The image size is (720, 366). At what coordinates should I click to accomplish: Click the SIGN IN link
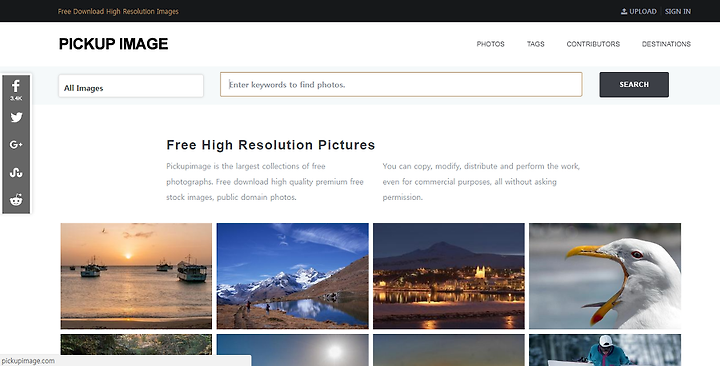pyautogui.click(x=678, y=11)
